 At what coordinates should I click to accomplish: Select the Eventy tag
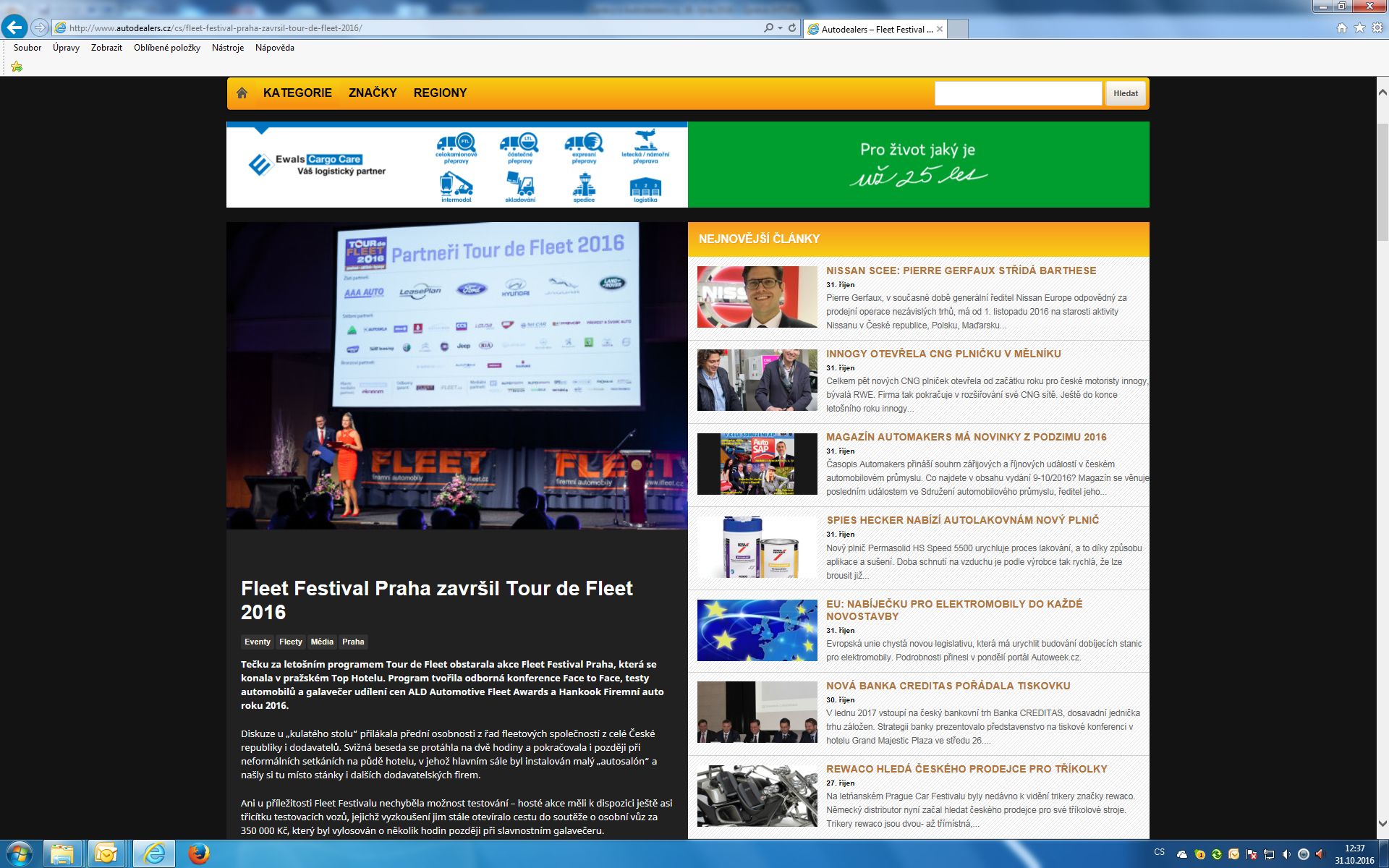click(x=258, y=642)
